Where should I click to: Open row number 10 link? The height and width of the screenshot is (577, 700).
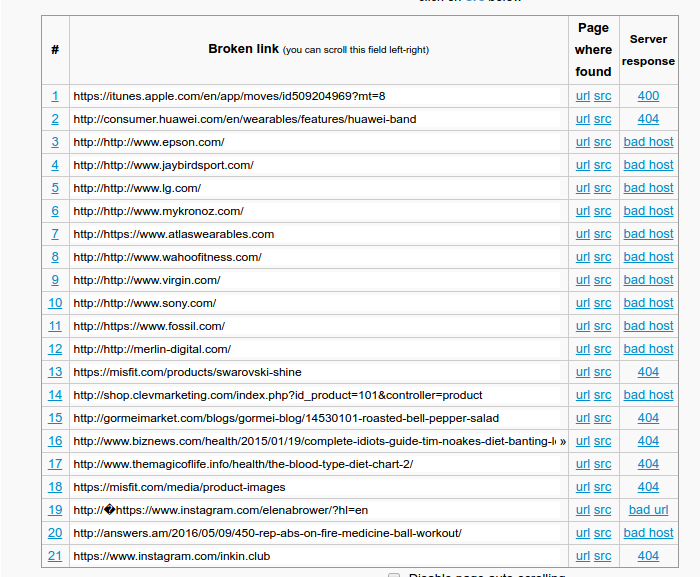[55, 303]
